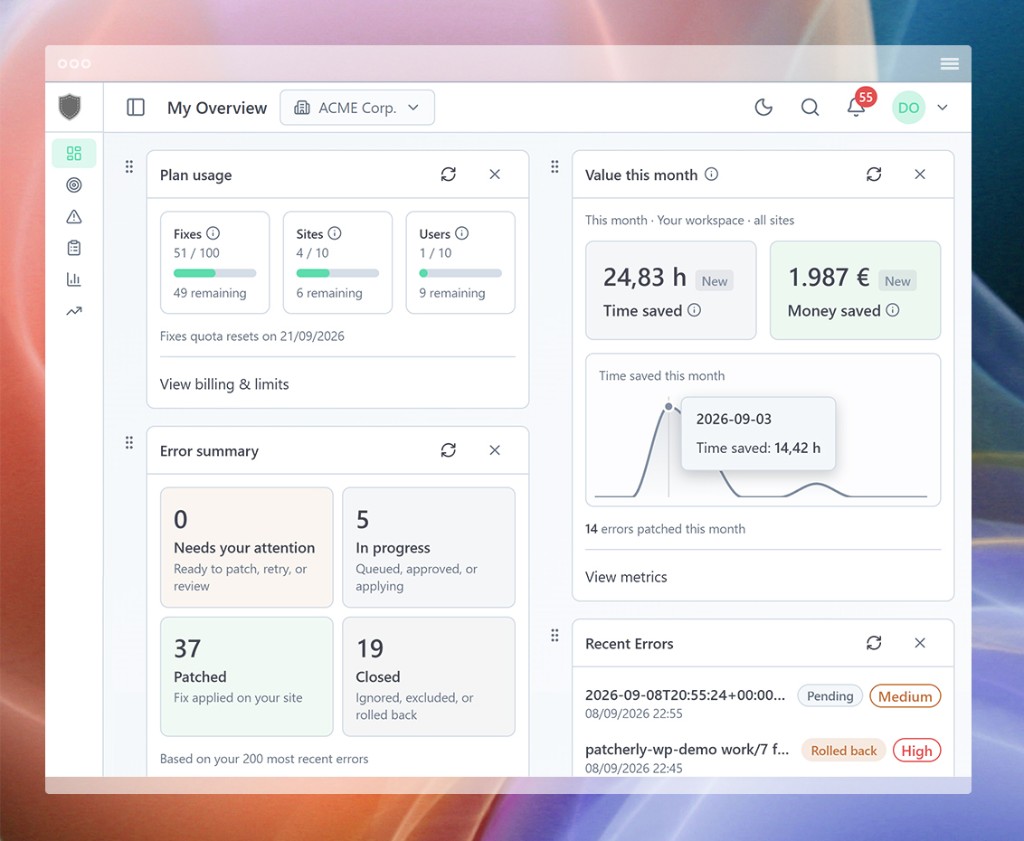The image size is (1024, 841).
Task: Click the Medium severity badge
Action: 905,696
